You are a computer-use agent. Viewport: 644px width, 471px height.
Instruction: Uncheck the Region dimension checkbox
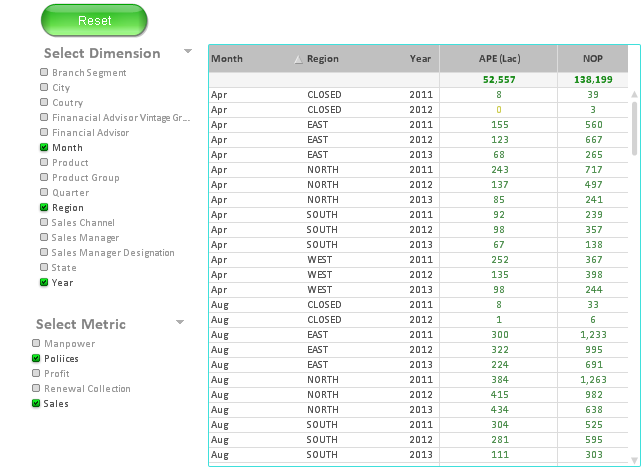click(x=44, y=208)
